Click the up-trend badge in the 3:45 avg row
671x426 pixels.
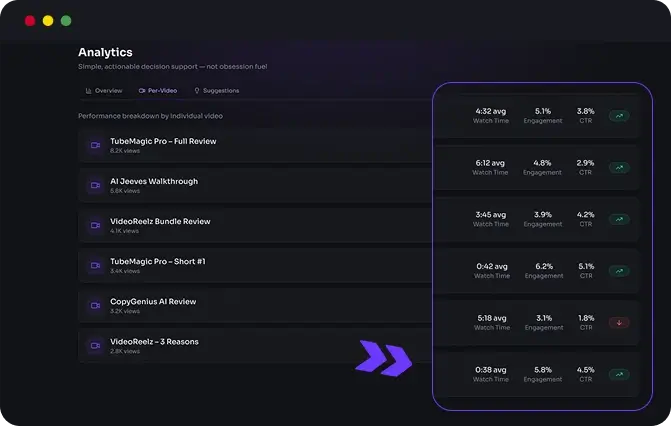click(619, 219)
